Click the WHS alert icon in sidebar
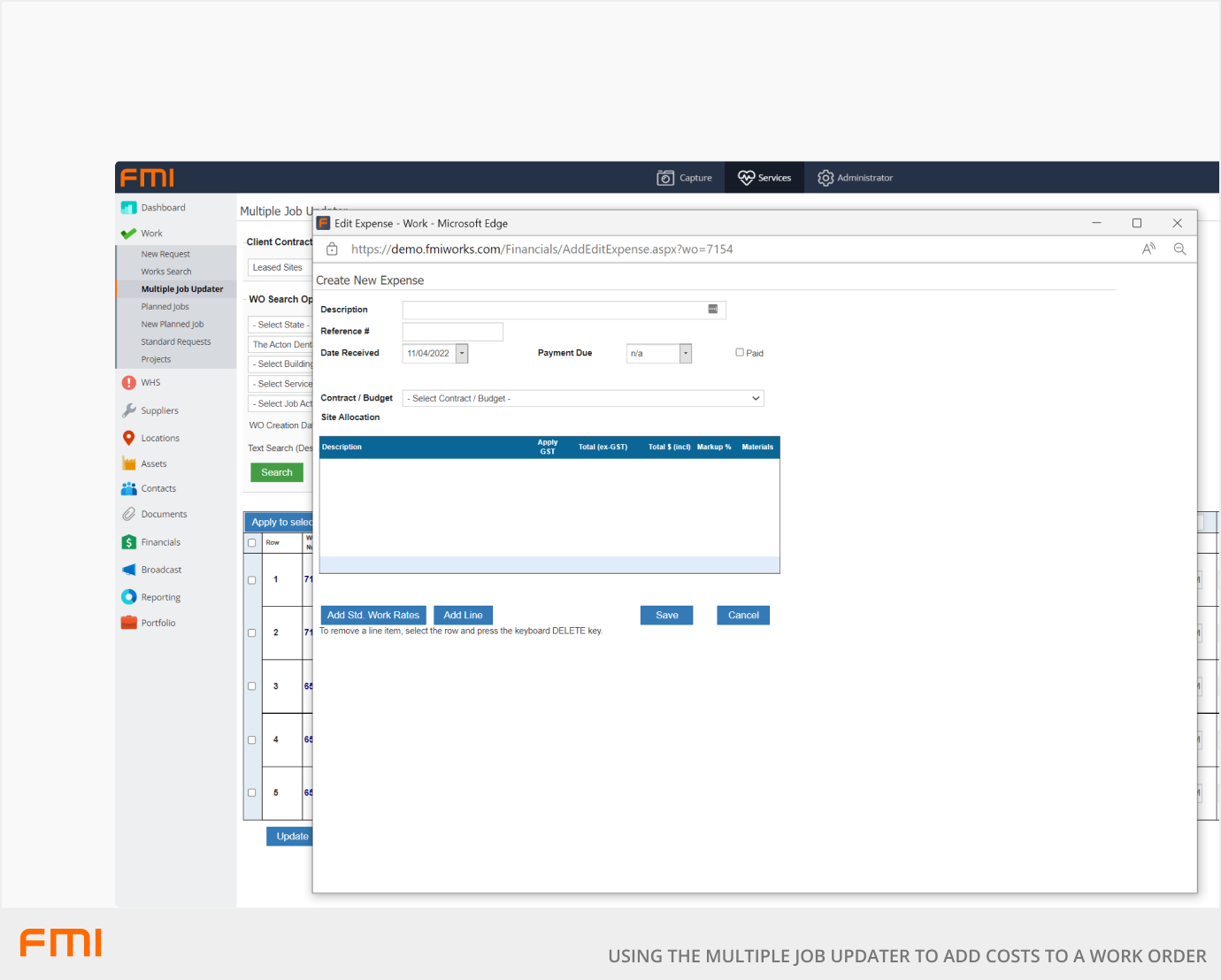The height and width of the screenshot is (980, 1221). [129, 383]
